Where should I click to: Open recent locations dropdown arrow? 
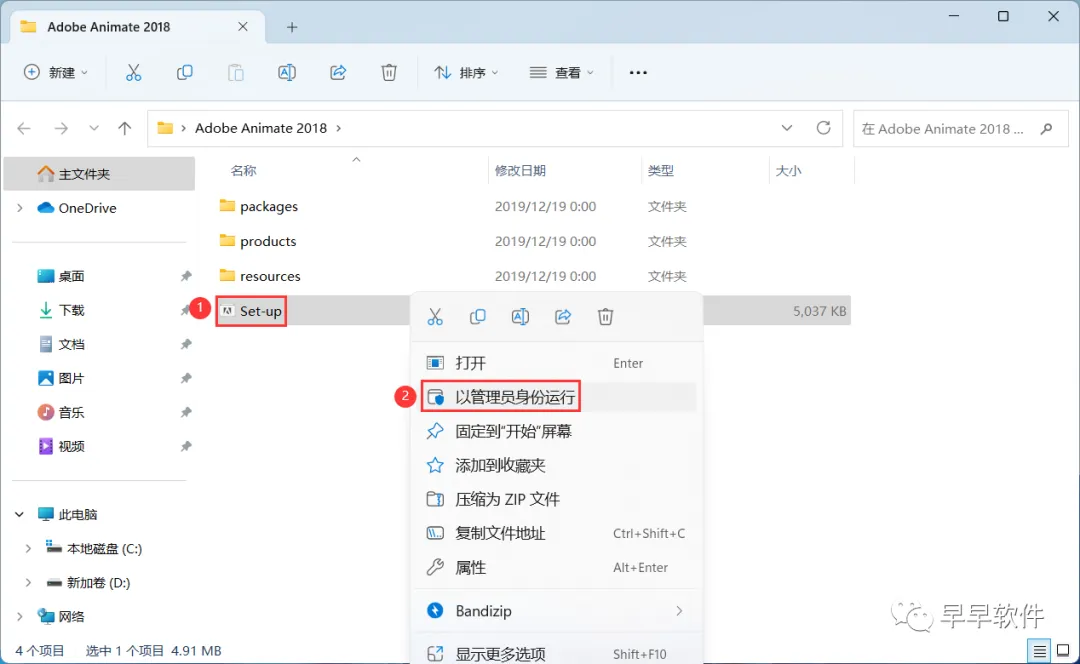point(94,128)
